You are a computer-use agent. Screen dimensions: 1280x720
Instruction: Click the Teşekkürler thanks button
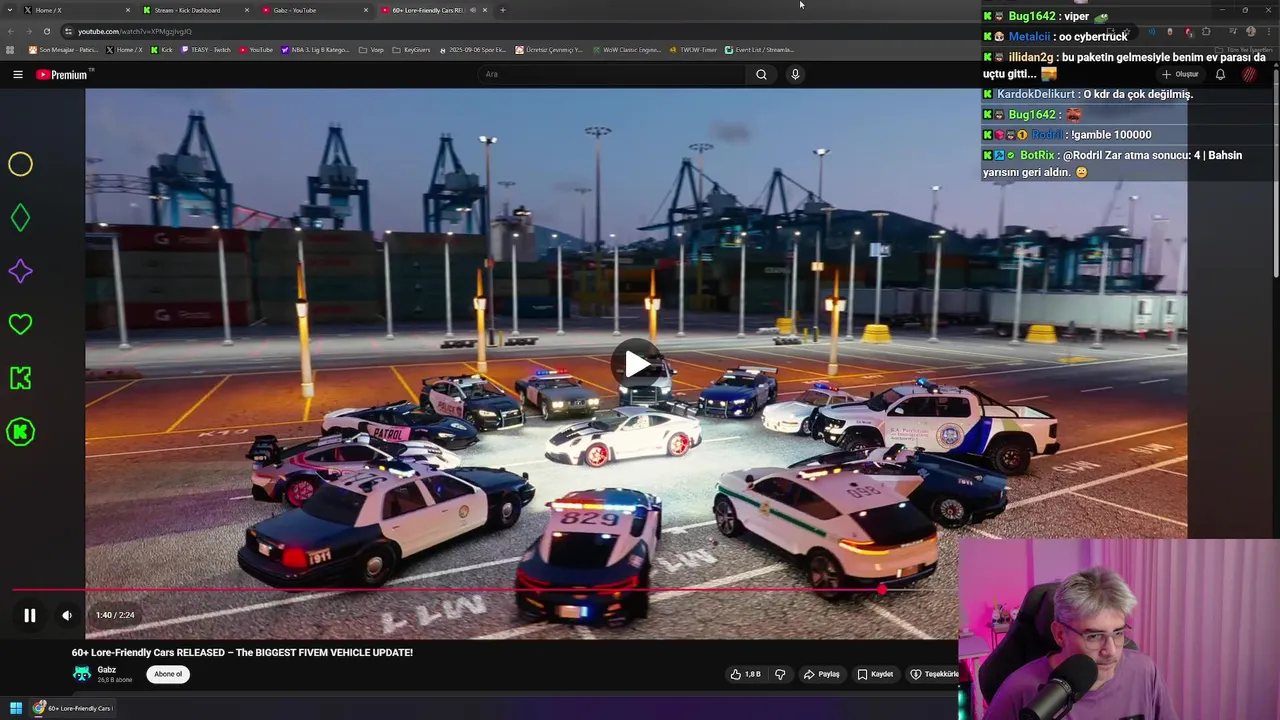[x=933, y=674]
